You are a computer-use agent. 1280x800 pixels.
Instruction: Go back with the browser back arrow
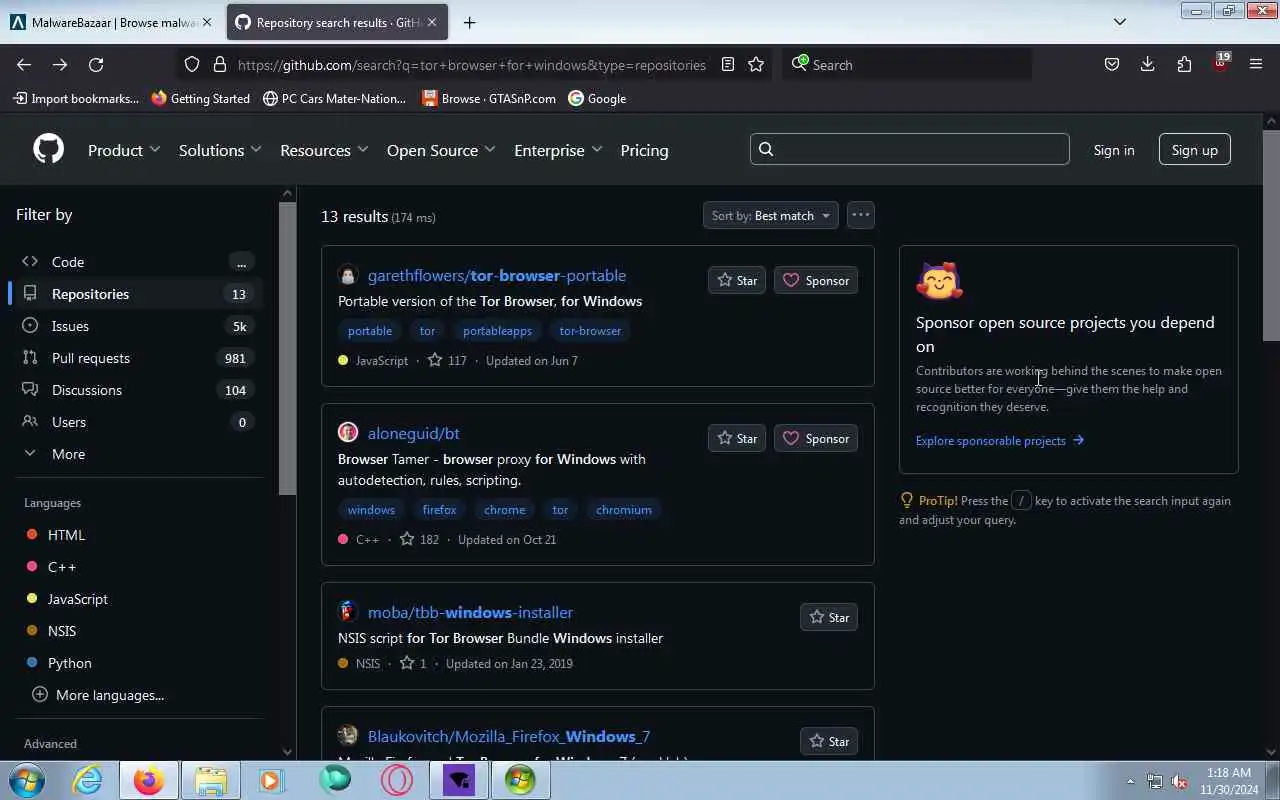pos(24,64)
